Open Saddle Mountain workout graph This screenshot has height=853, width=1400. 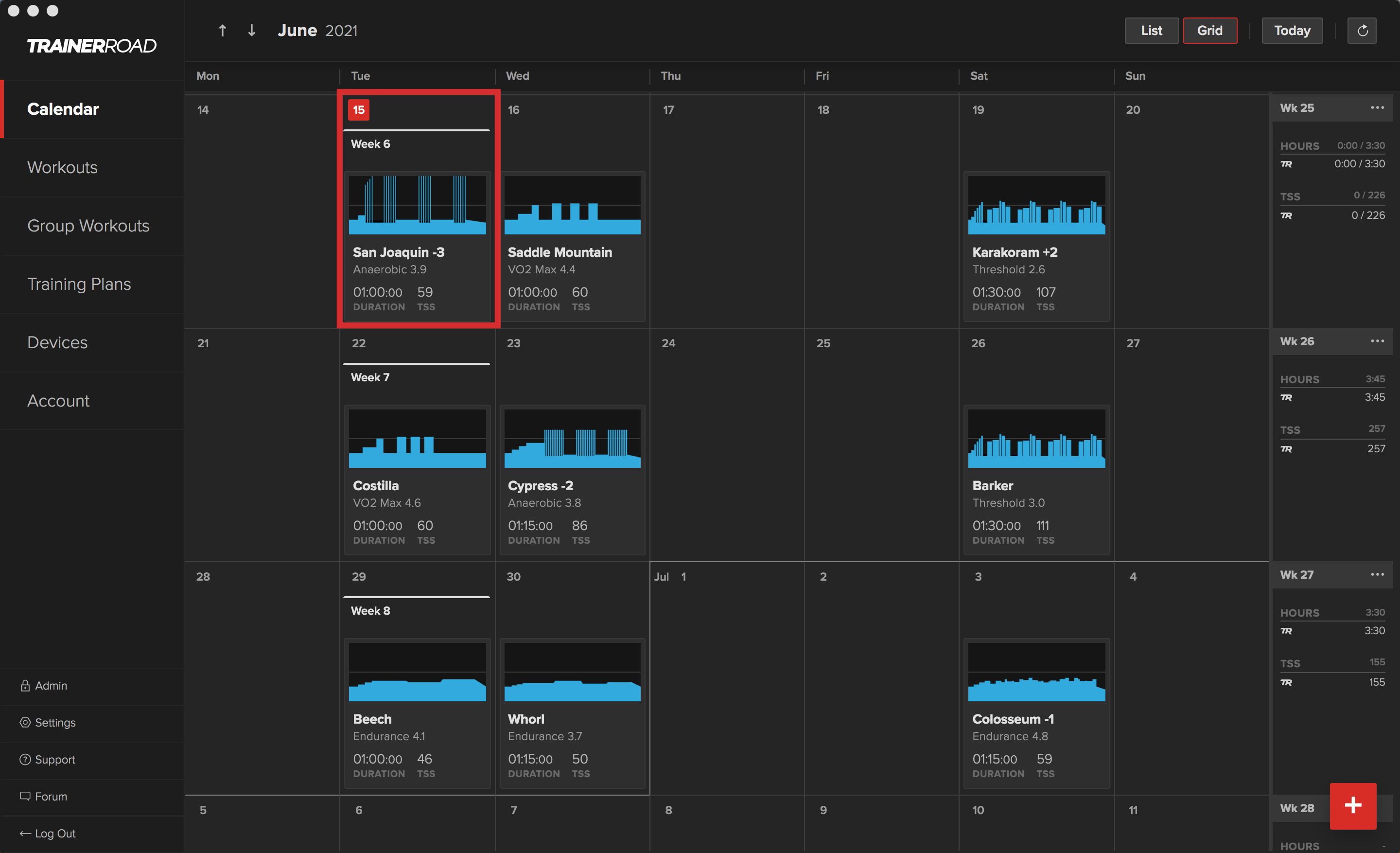click(572, 205)
